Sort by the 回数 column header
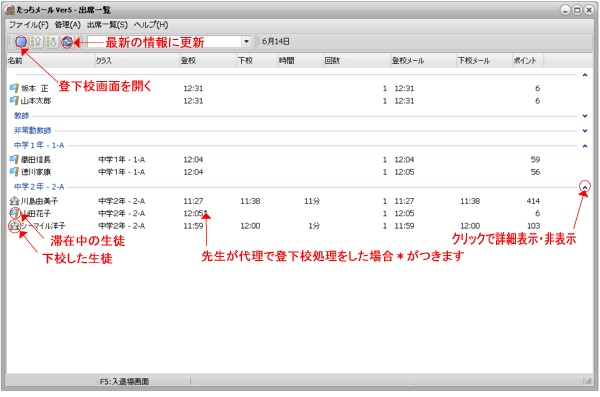This screenshot has width=600, height=397. (357, 60)
